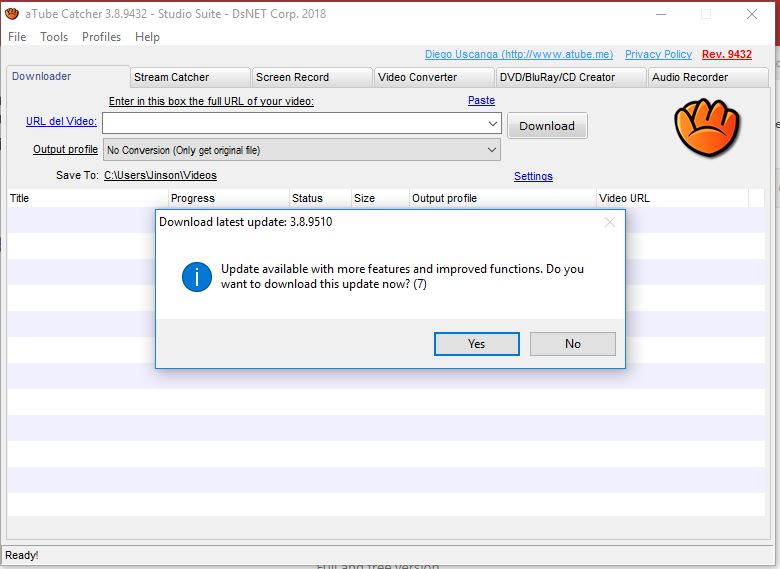
Task: Open the Privacy Policy link
Action: 658,54
